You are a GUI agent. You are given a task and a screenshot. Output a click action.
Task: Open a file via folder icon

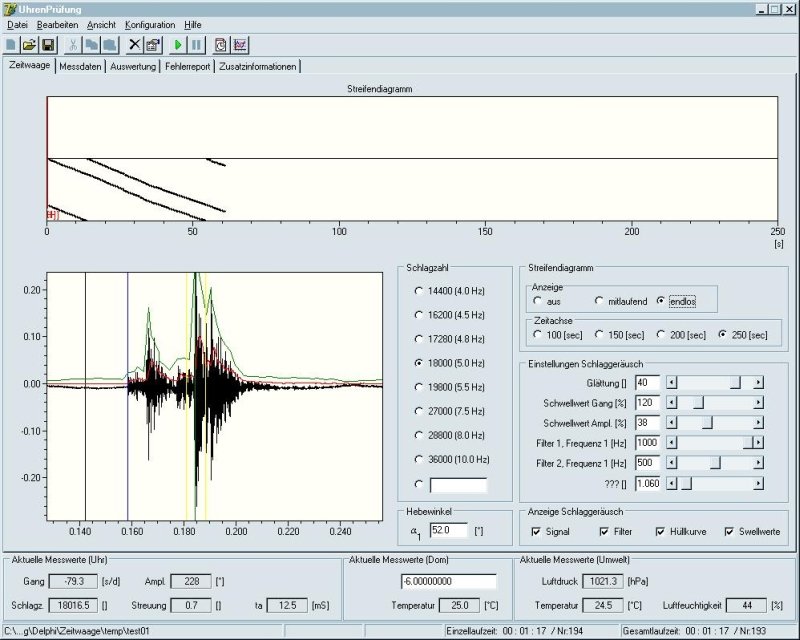click(29, 45)
